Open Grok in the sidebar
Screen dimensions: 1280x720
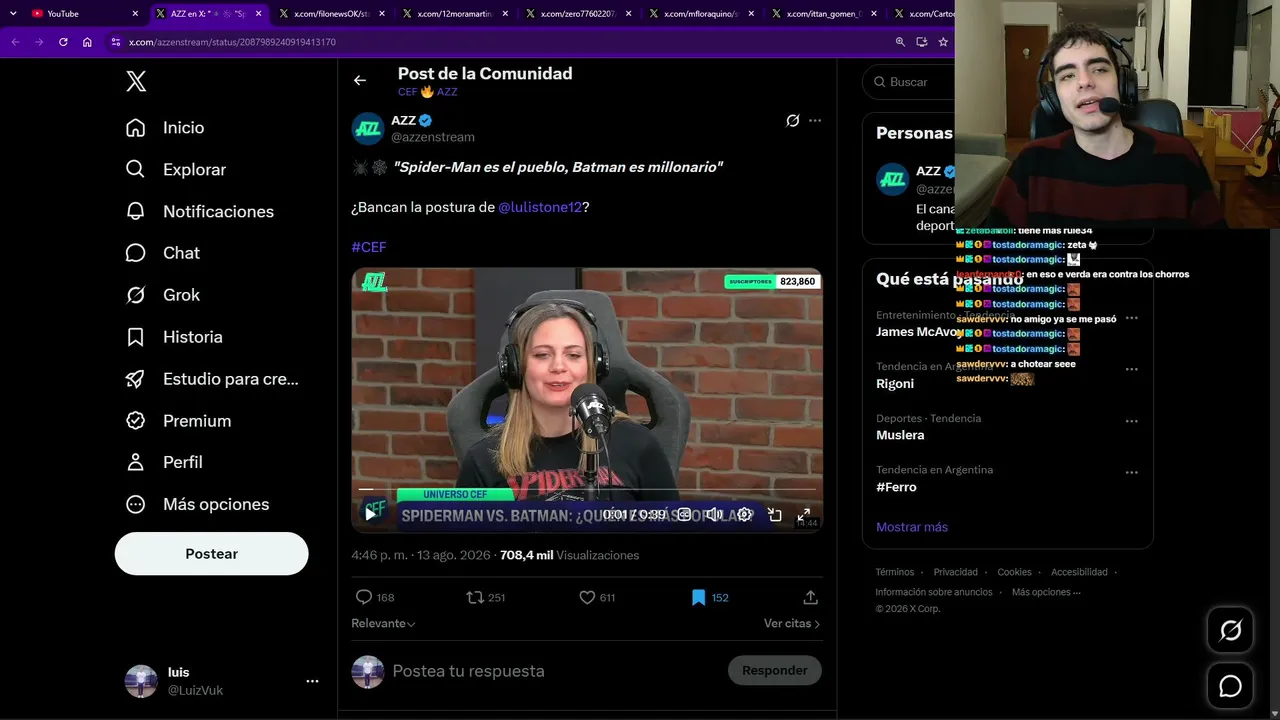(162, 295)
